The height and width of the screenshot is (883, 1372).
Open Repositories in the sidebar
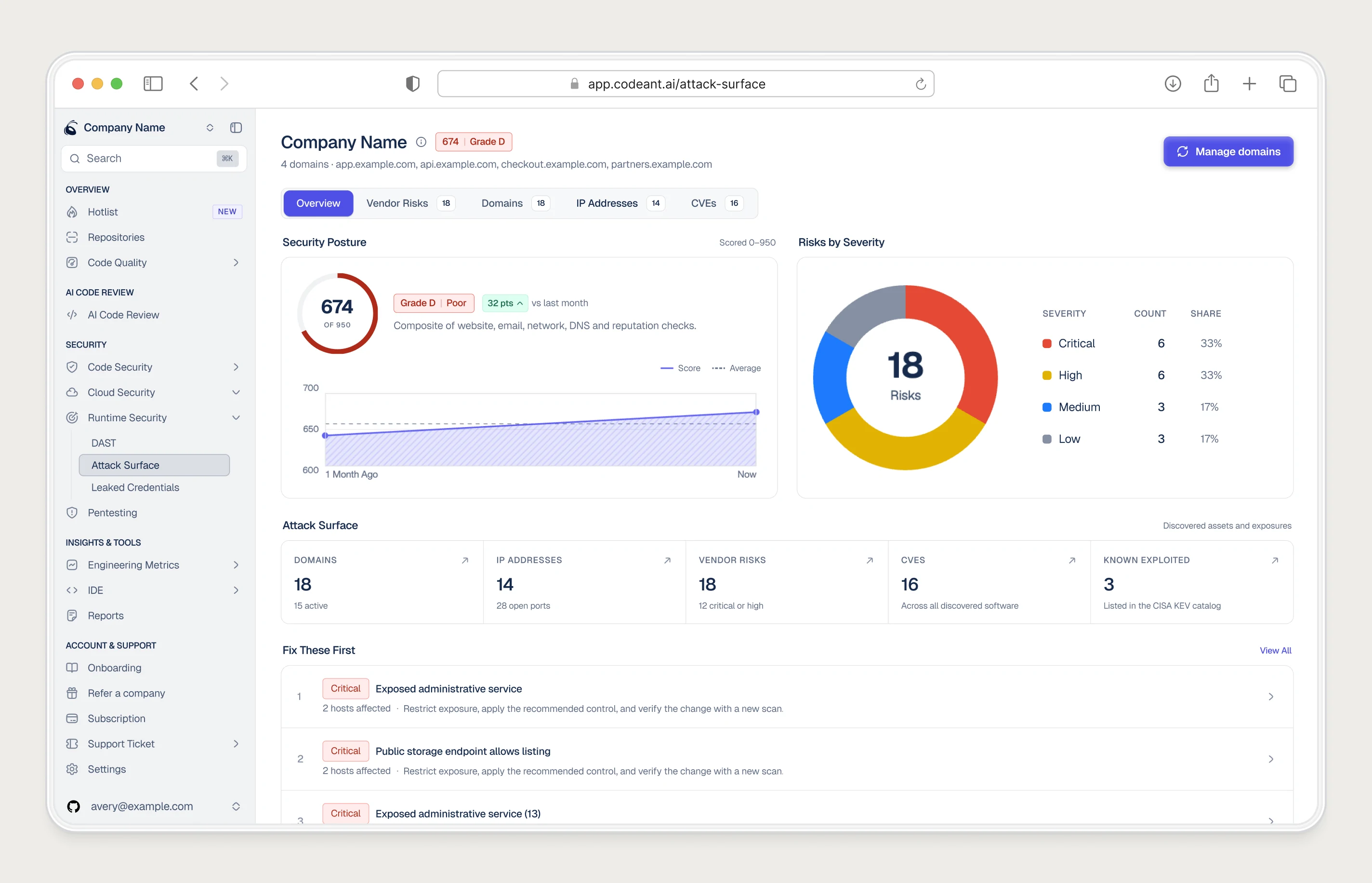[154, 237]
